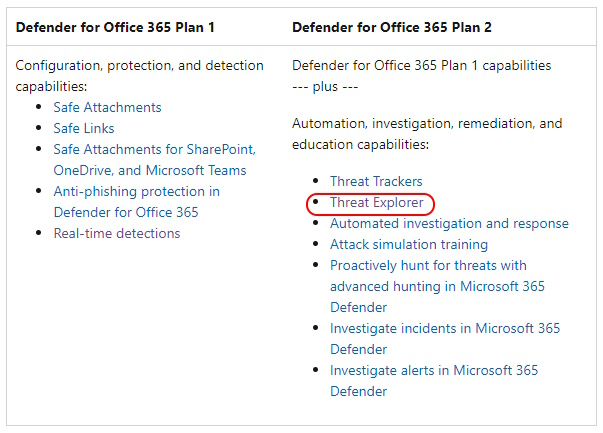603x433 pixels.
Task: Open Investigate alerts in Microsoft 365 Defender
Action: click(x=434, y=381)
